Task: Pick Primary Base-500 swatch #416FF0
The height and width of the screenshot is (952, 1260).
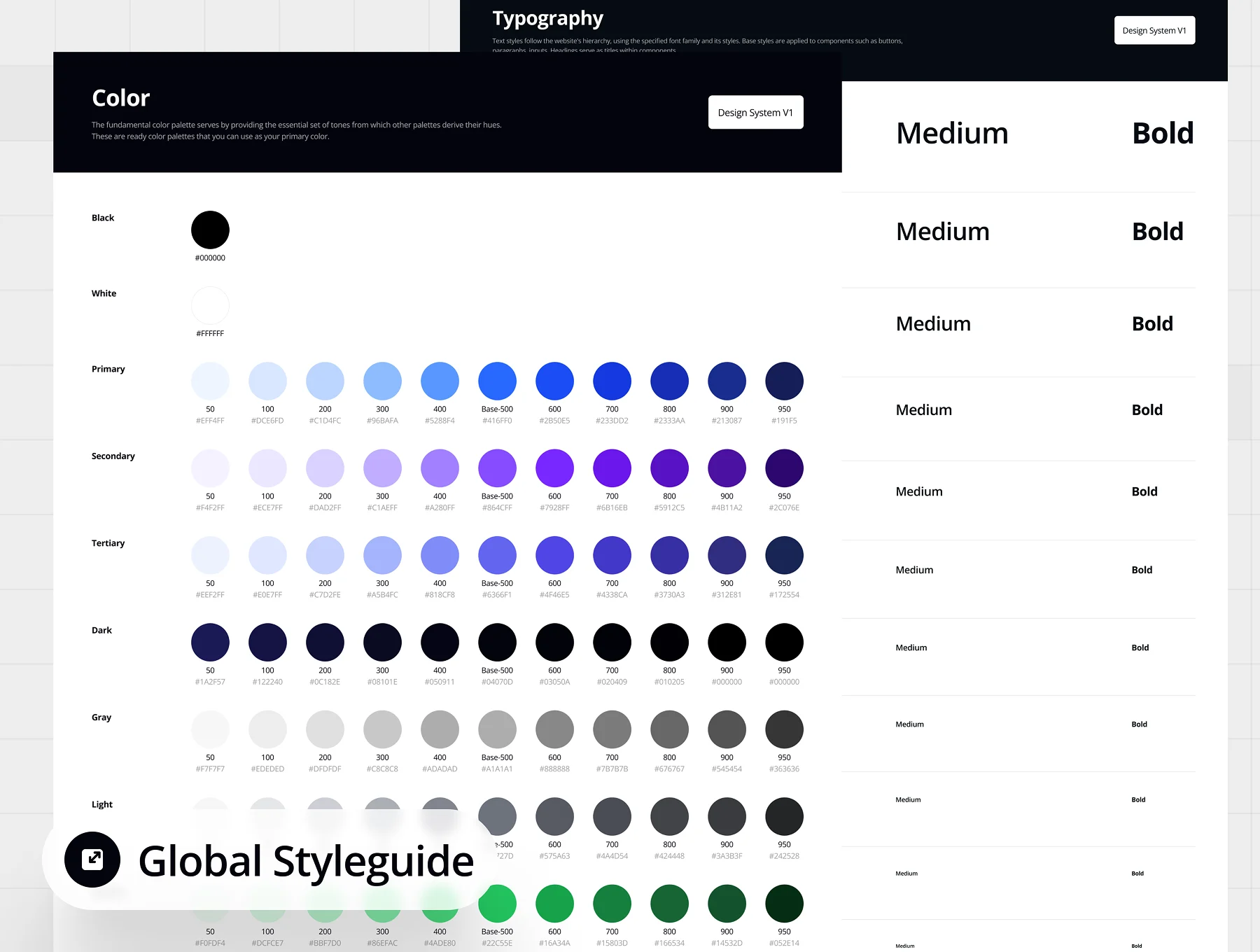Action: [497, 381]
